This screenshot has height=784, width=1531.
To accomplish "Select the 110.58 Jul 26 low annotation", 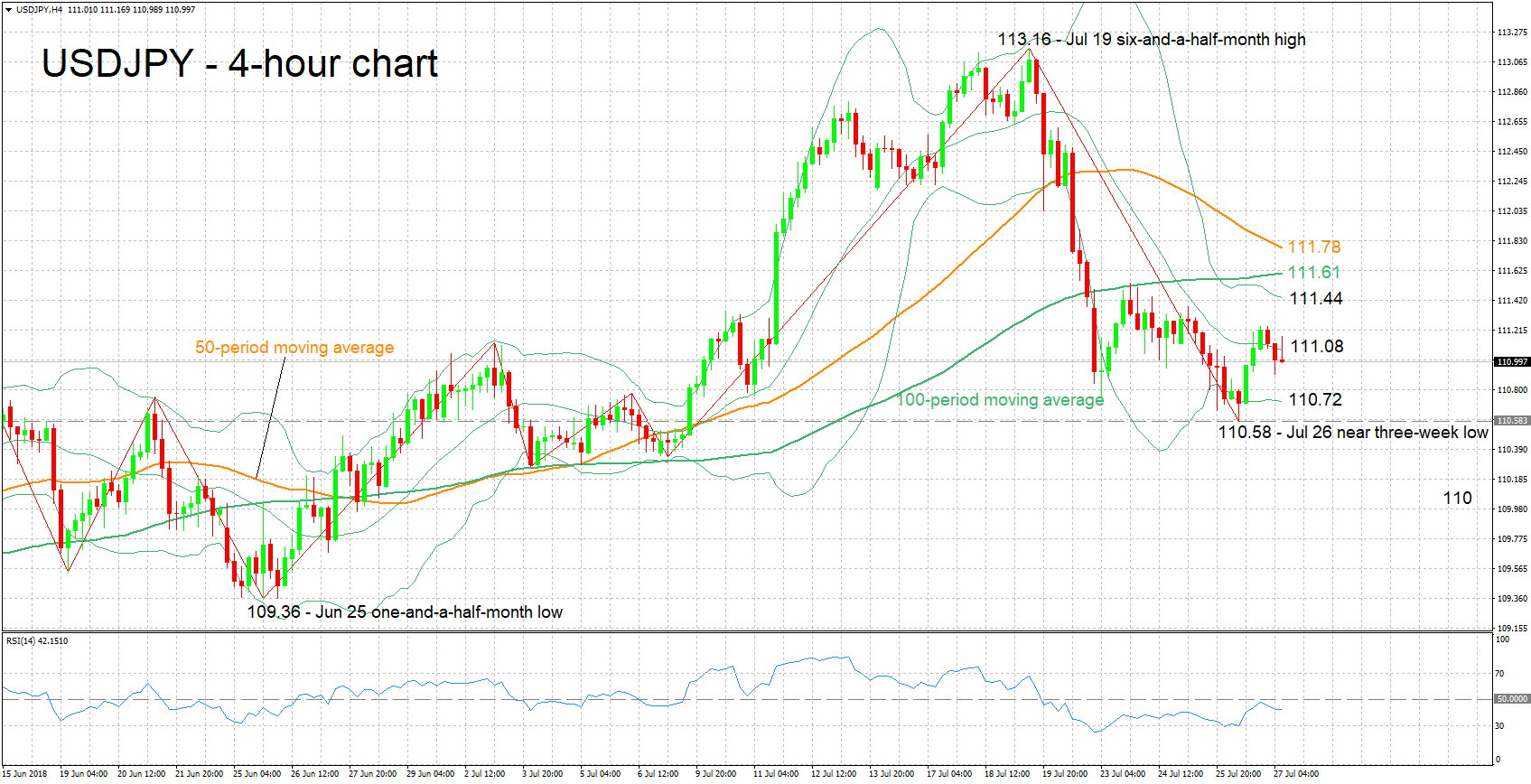I will coord(1352,433).
